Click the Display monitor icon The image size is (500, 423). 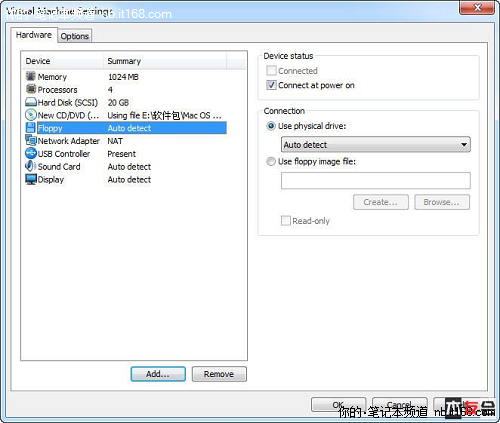pyautogui.click(x=31, y=179)
